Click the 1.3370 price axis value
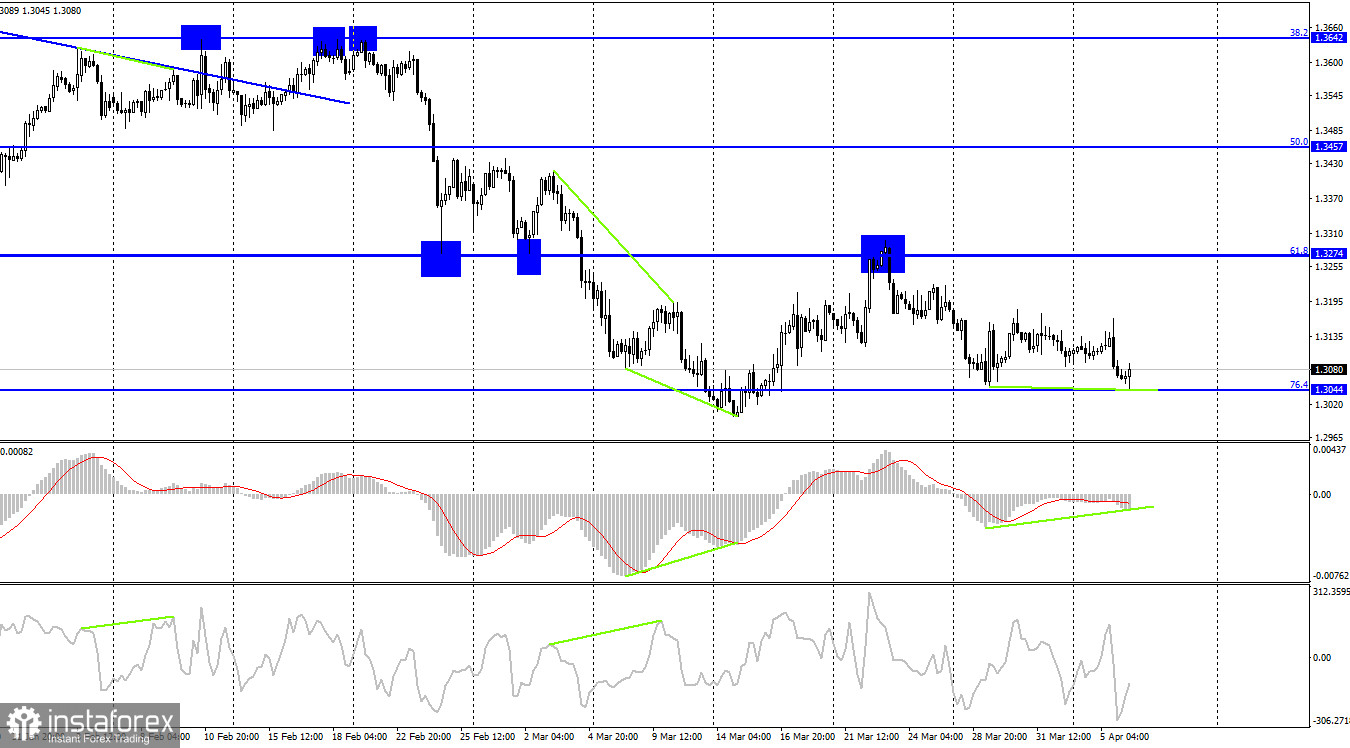 (1331, 199)
